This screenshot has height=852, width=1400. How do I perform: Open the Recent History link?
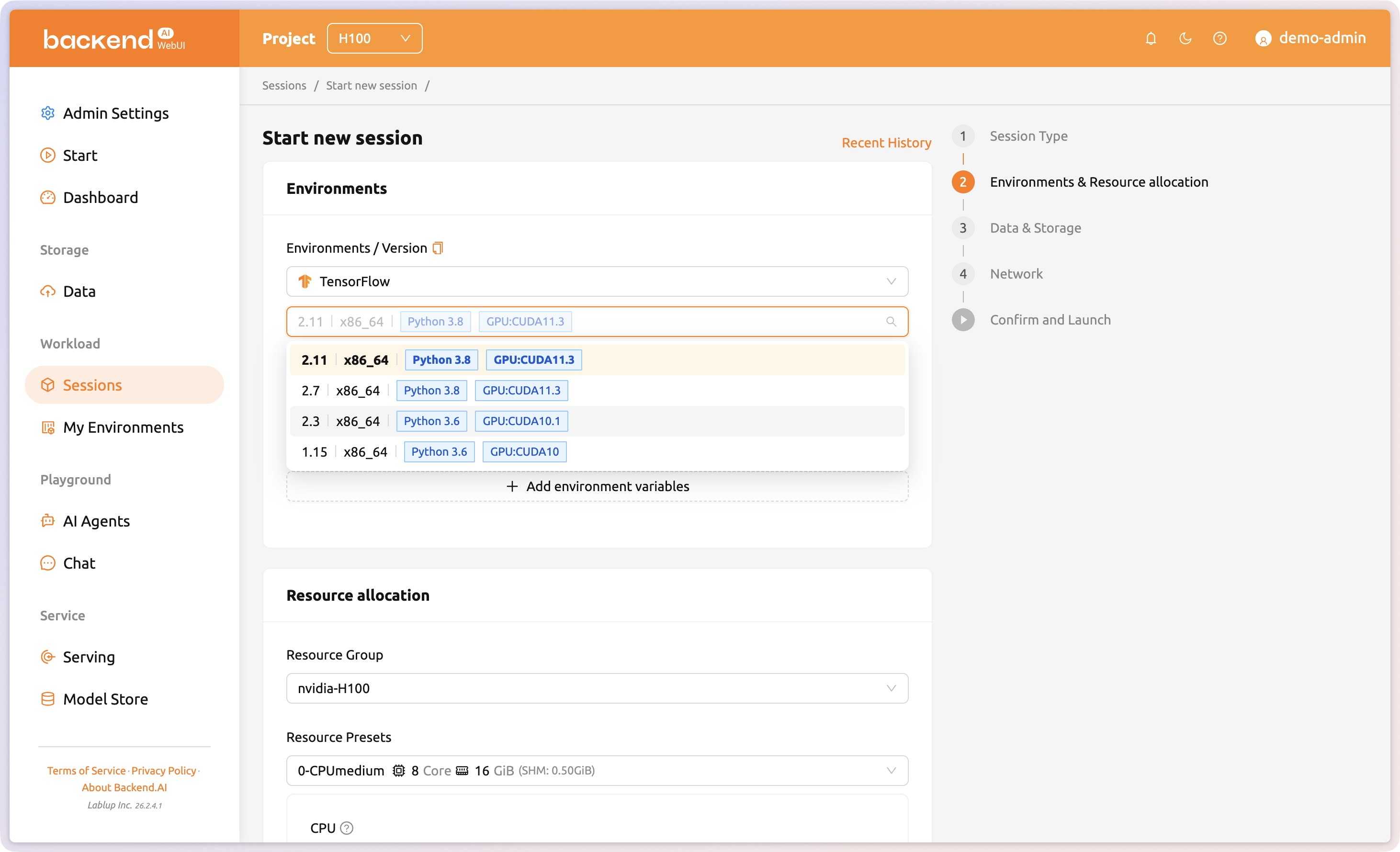[886, 143]
